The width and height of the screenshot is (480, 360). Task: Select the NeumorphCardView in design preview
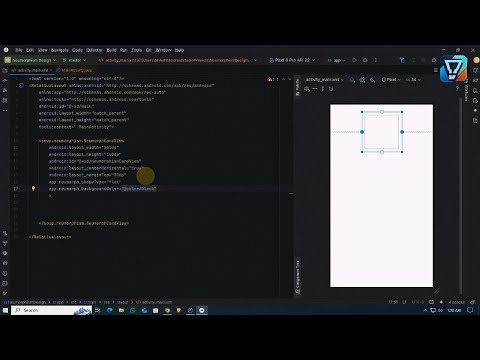pyautogui.click(x=382, y=132)
